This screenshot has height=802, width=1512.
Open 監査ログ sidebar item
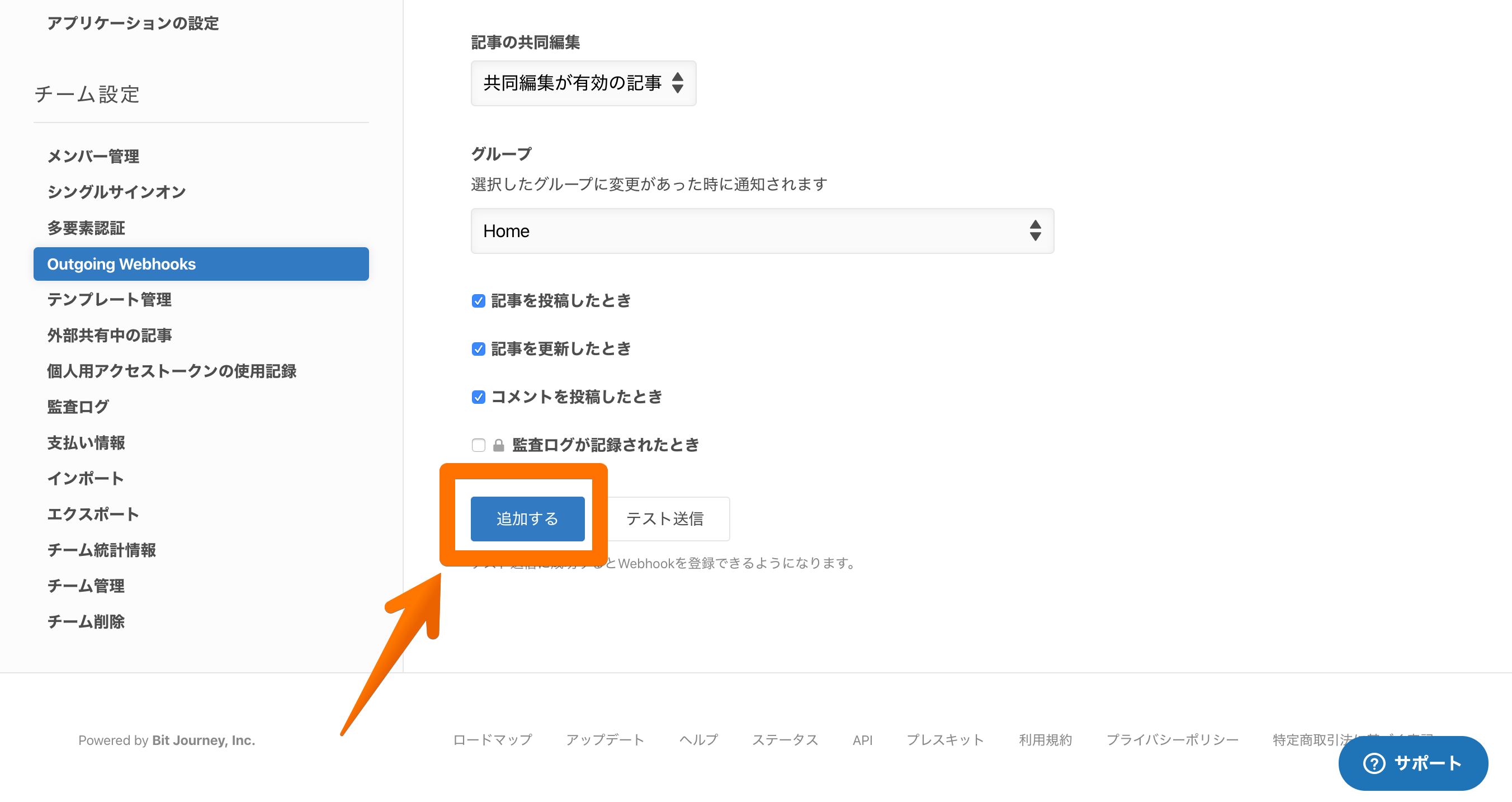tap(78, 406)
